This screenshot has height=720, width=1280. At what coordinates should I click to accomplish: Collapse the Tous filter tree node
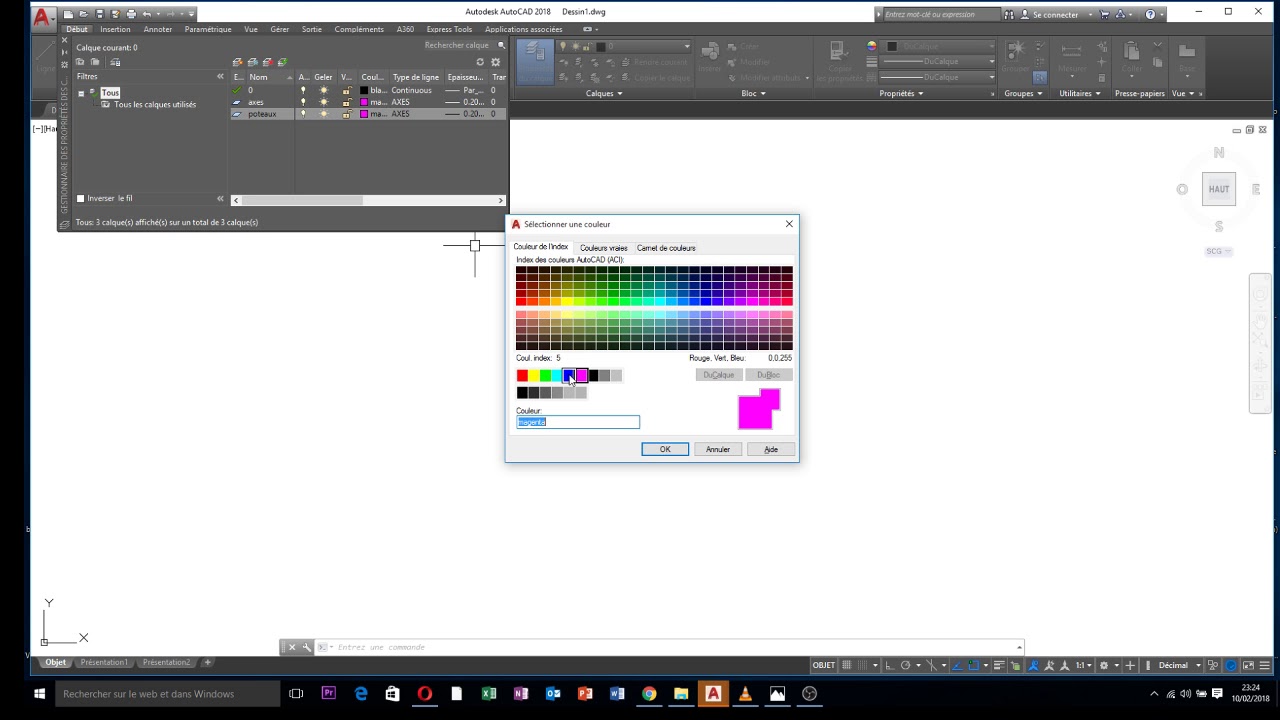point(81,93)
